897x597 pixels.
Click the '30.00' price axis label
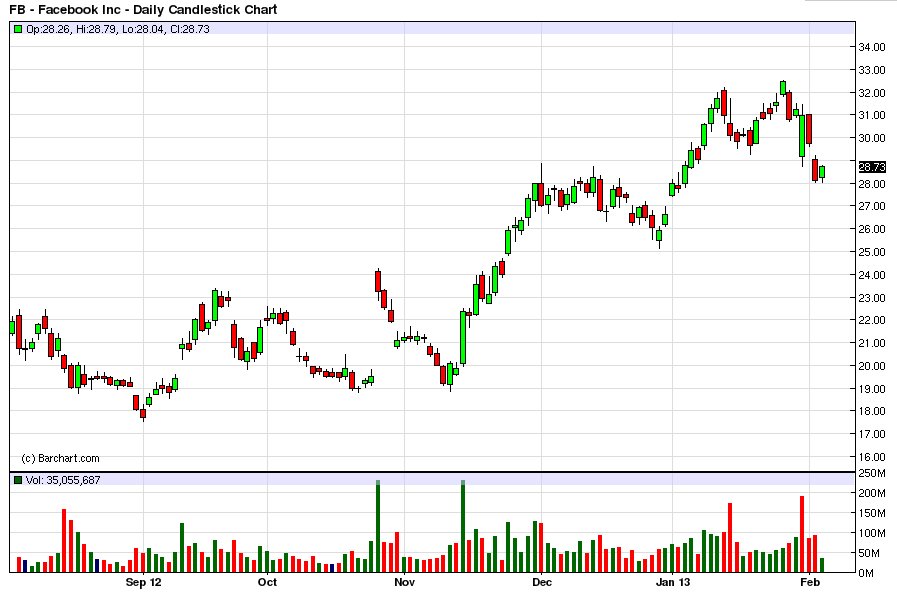(x=871, y=138)
